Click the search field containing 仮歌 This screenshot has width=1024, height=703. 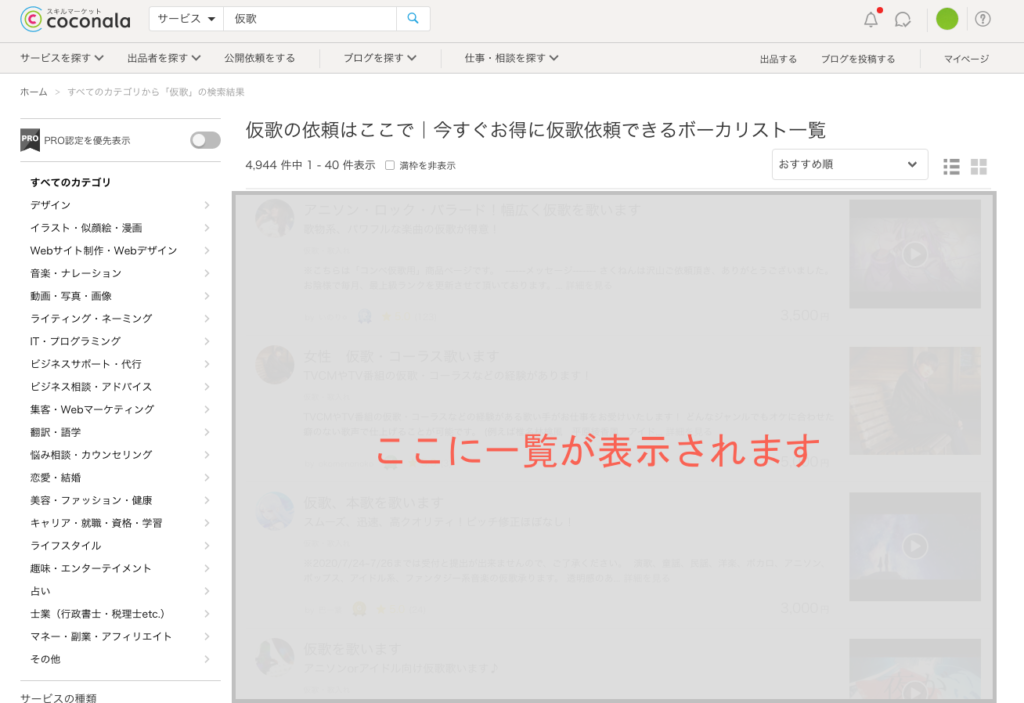coord(310,19)
